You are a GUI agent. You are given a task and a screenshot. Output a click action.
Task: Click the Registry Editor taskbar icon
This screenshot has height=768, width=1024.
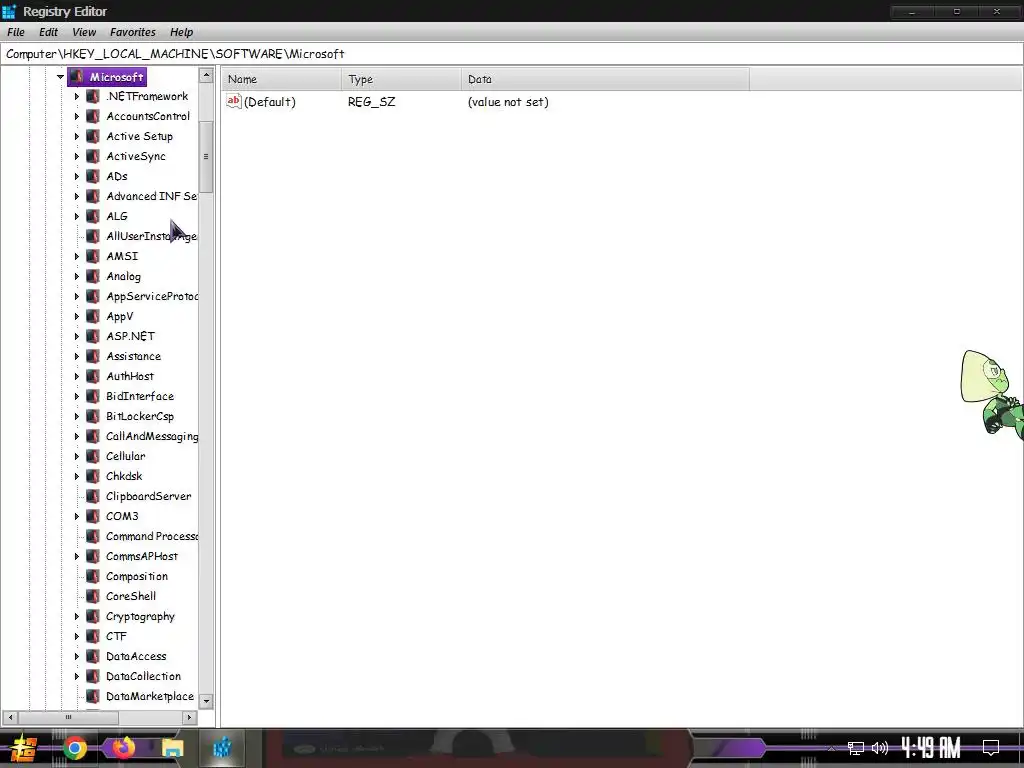coord(222,748)
